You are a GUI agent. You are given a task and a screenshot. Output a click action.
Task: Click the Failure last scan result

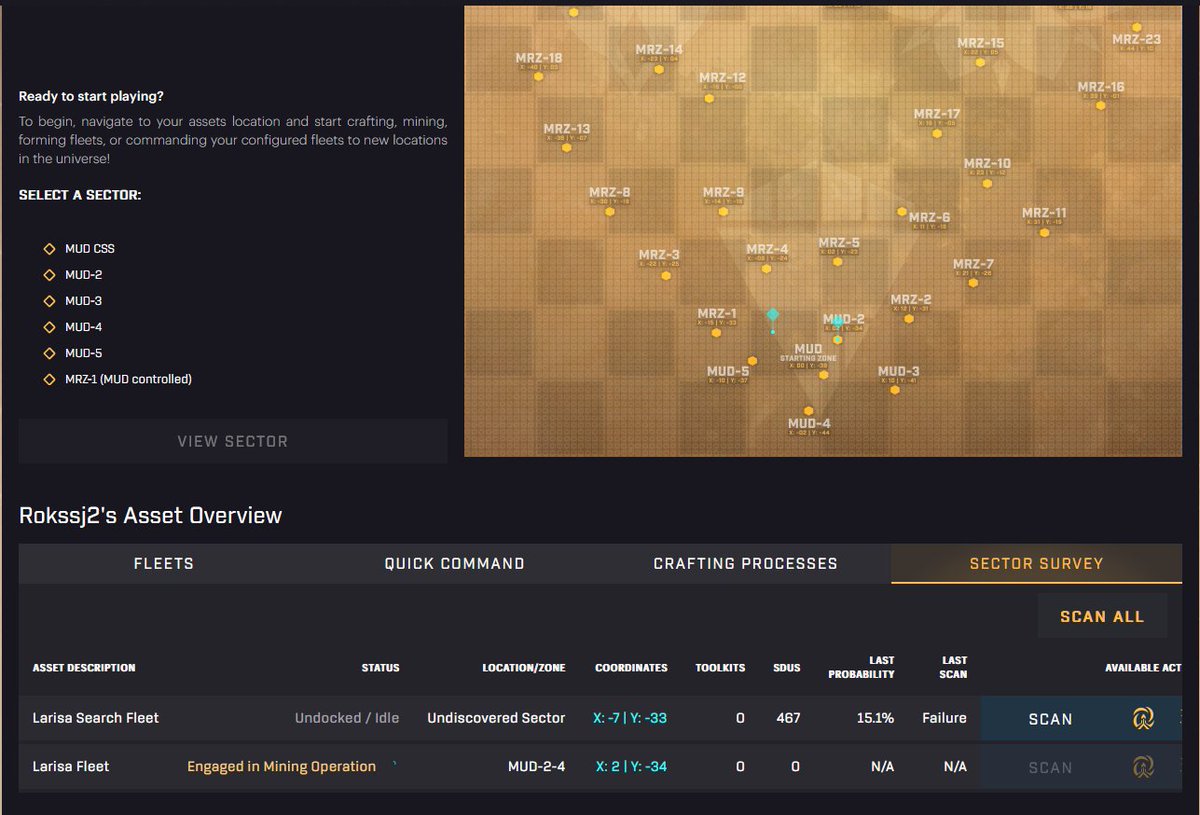pos(944,718)
